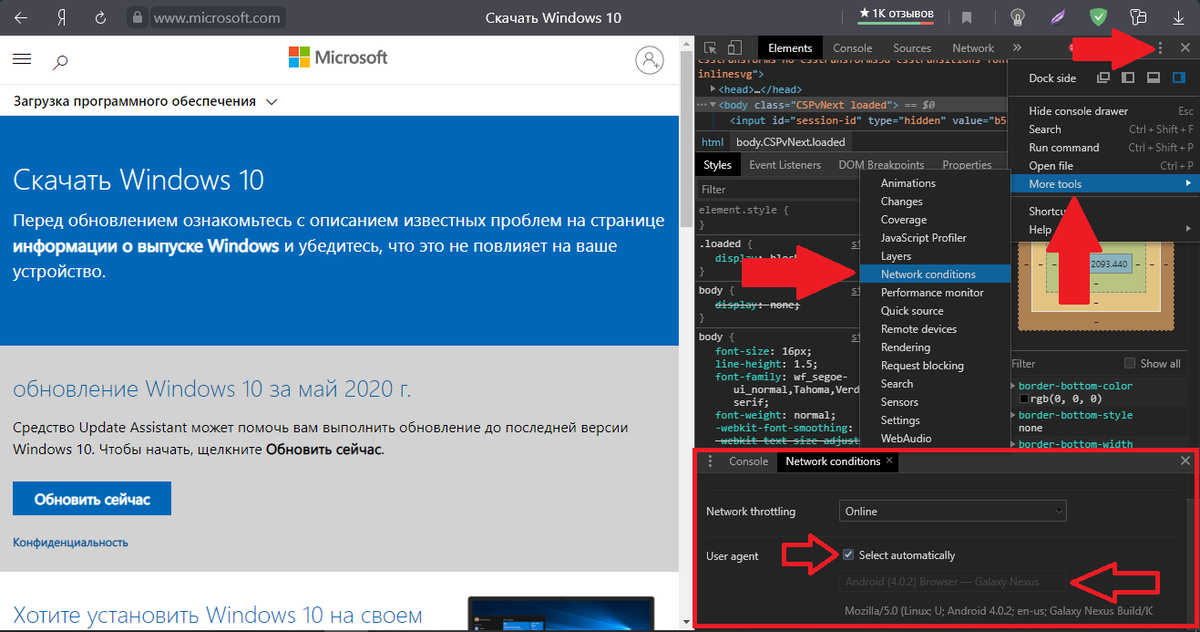Click the lightbulb extension icon
Image resolution: width=1200 pixels, height=632 pixels.
[x=1016, y=18]
